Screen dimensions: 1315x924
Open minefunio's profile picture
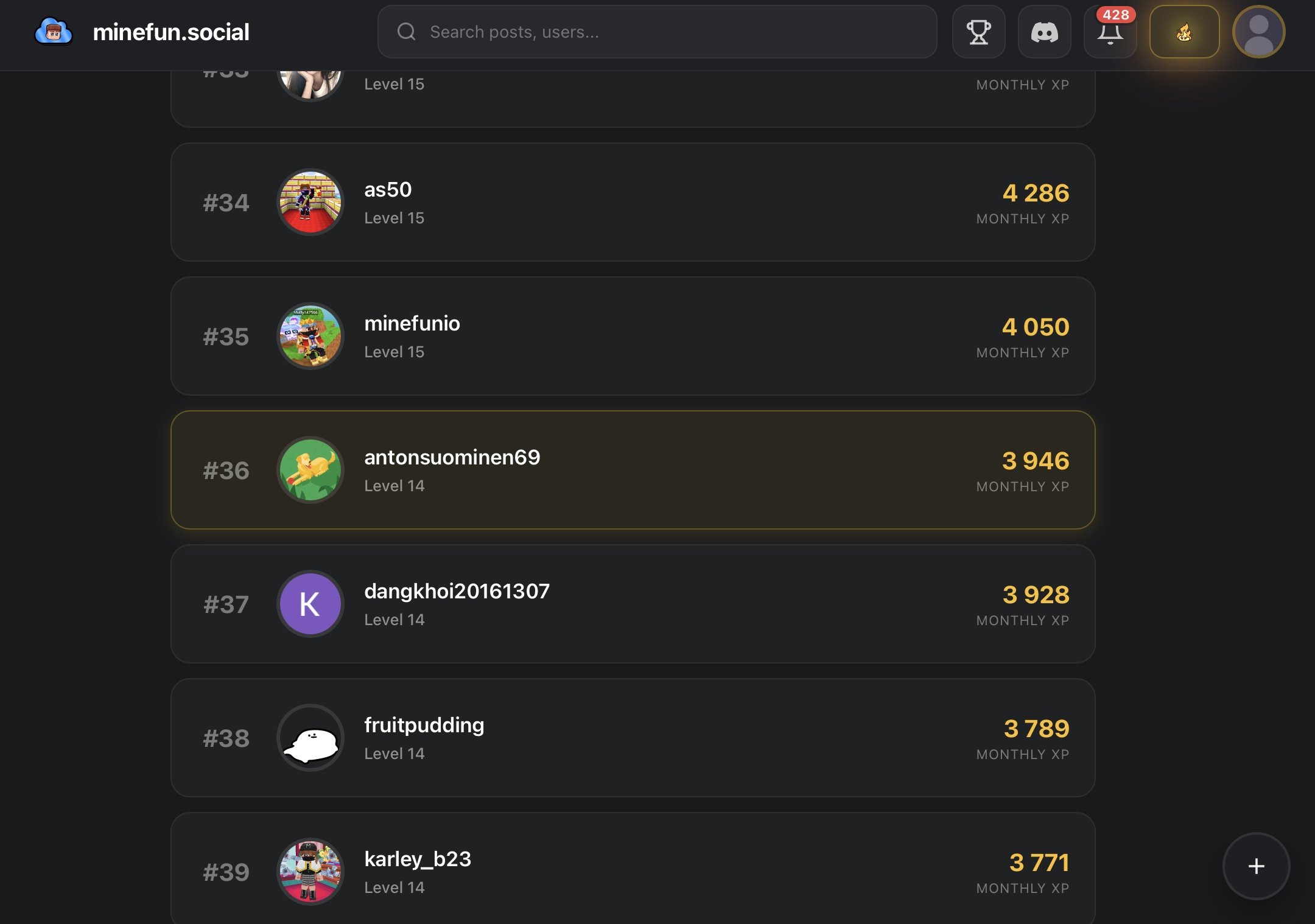310,336
